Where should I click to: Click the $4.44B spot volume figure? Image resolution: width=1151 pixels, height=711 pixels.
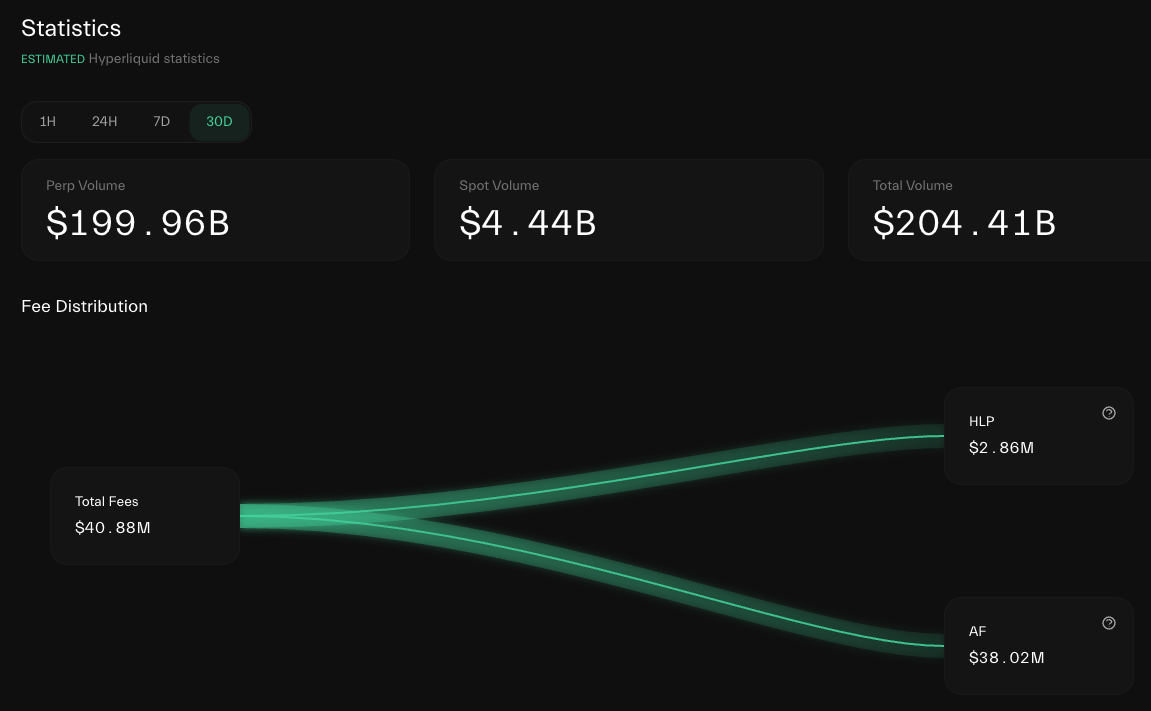[528, 223]
